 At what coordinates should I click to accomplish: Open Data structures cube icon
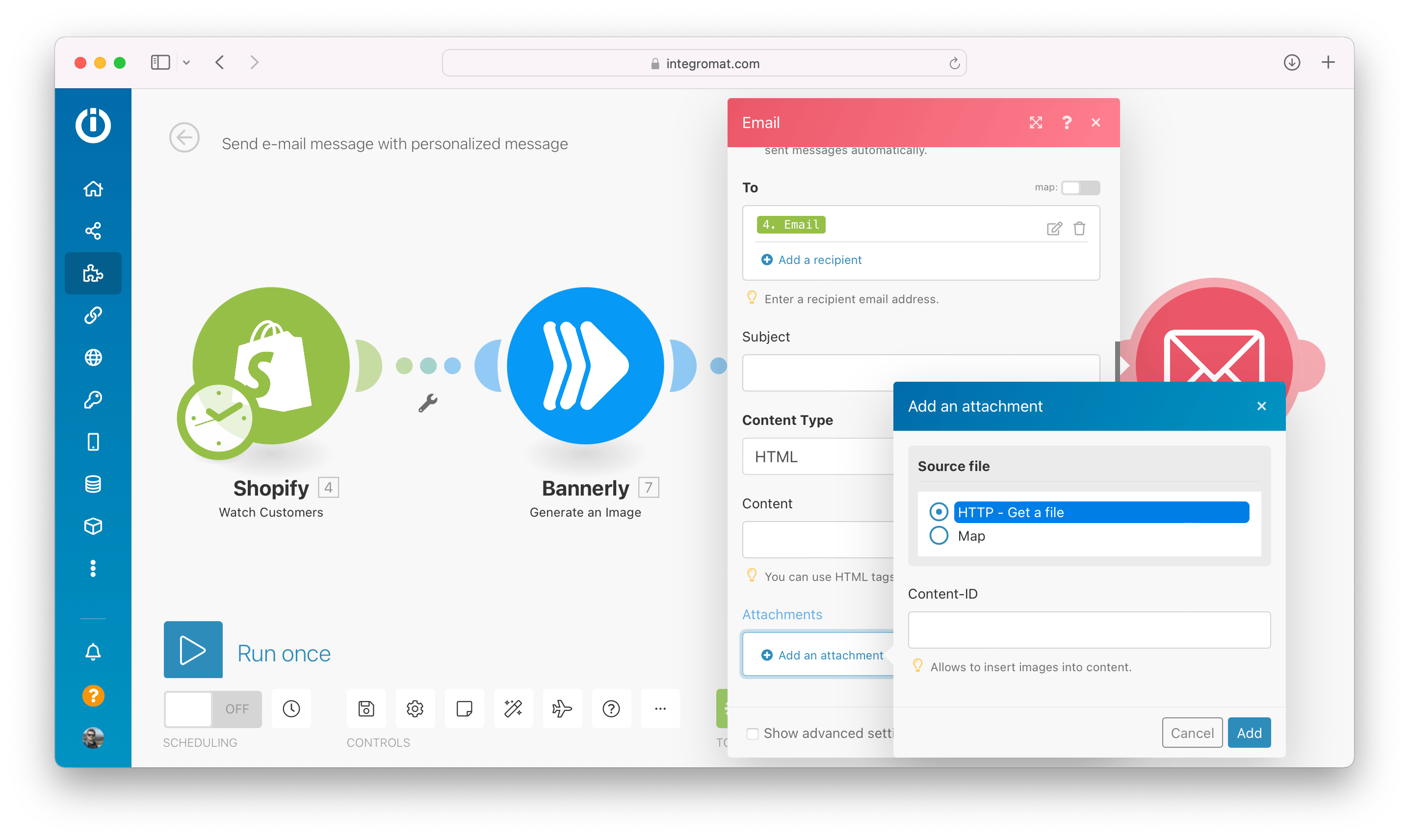93,526
